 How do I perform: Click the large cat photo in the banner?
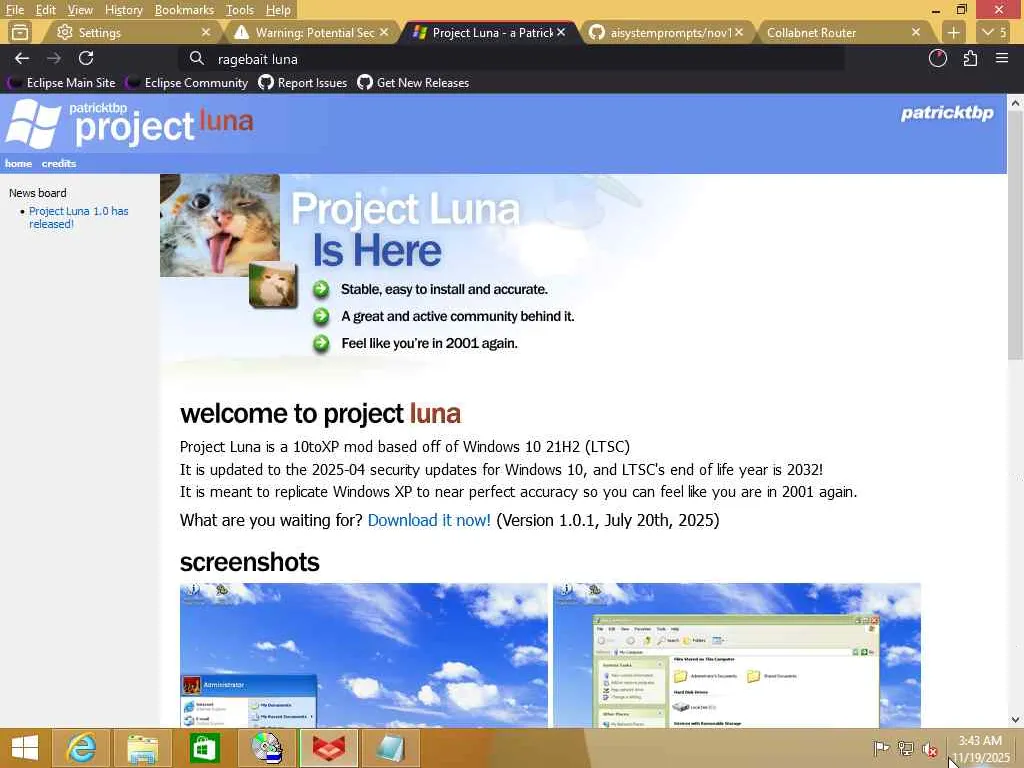click(x=220, y=225)
